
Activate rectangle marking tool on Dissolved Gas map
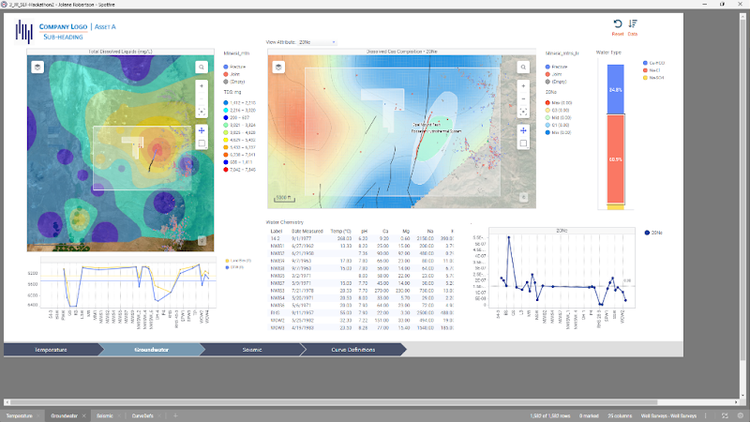tap(523, 143)
